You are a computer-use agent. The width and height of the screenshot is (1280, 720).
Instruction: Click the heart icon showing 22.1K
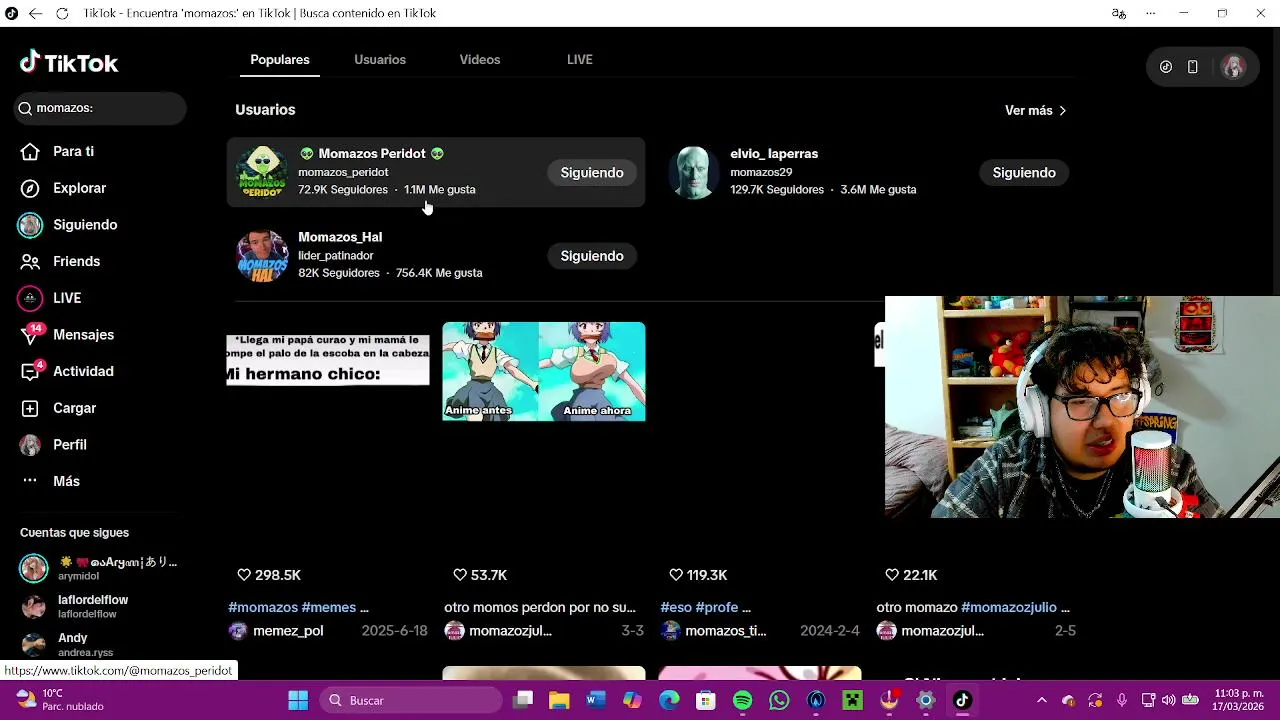pyautogui.click(x=892, y=575)
